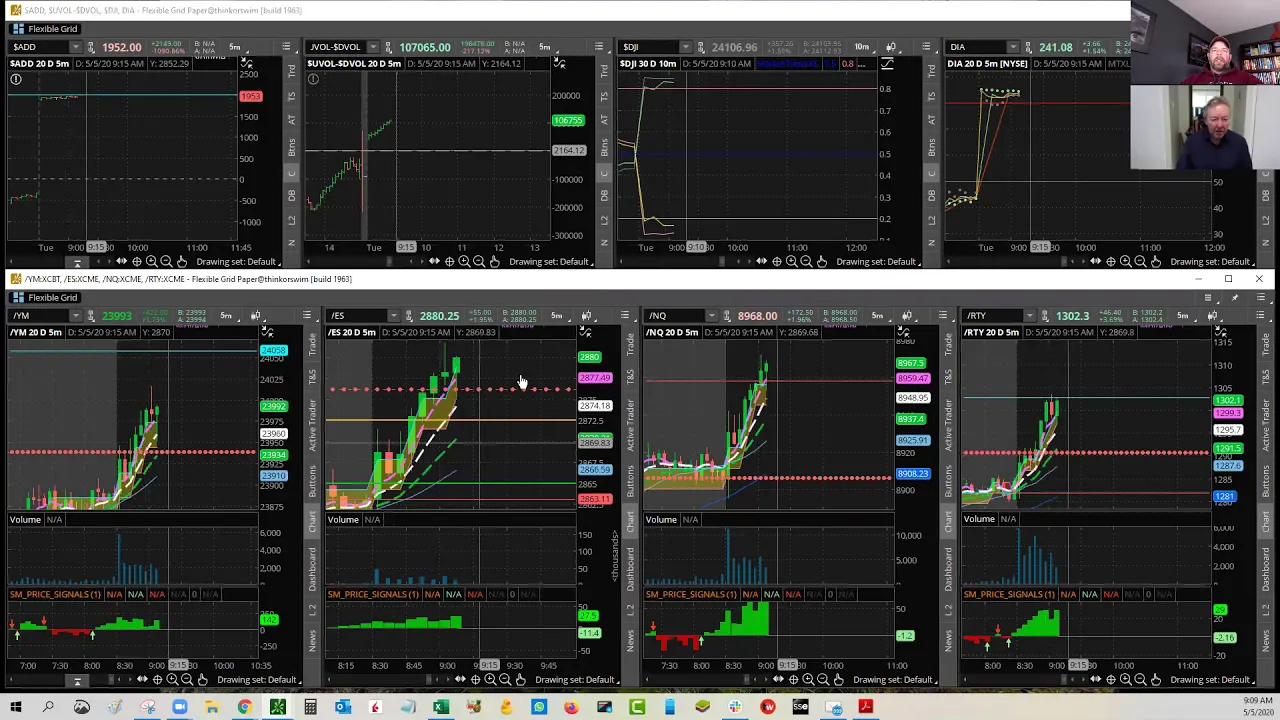Click crosshair tool on the DIA chart
The image size is (1280, 720).
point(1110,262)
